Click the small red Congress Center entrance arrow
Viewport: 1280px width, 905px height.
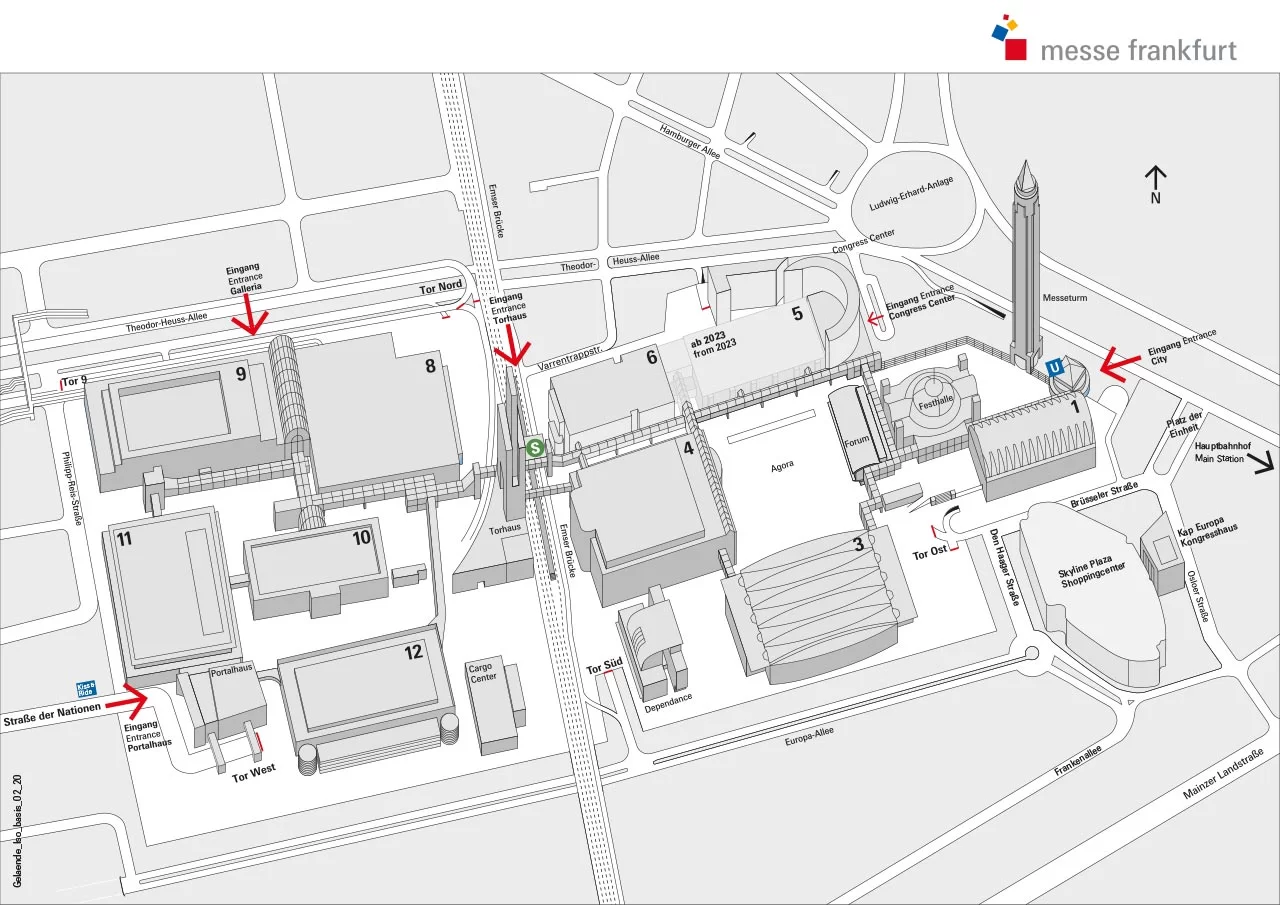(876, 318)
